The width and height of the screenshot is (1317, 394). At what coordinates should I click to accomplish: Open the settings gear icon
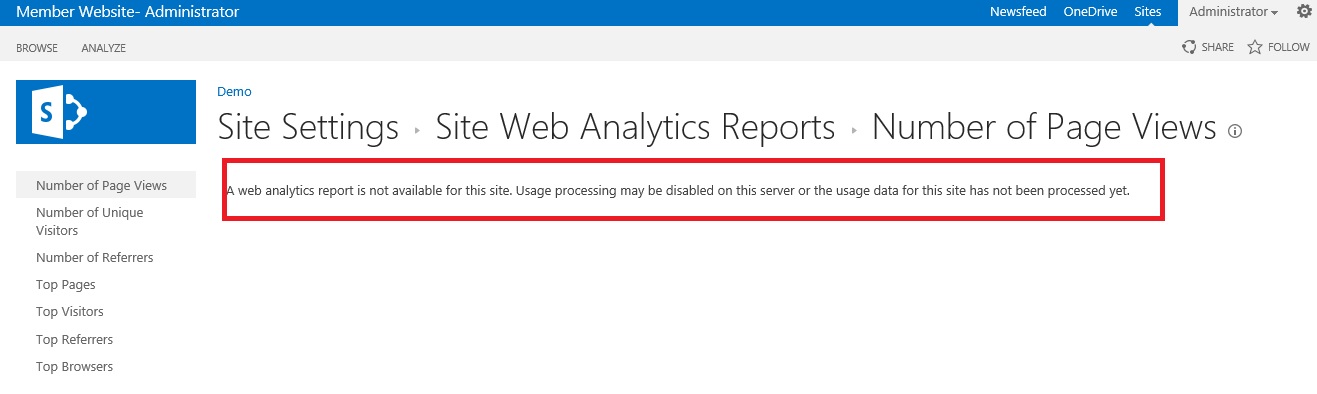tap(1304, 12)
